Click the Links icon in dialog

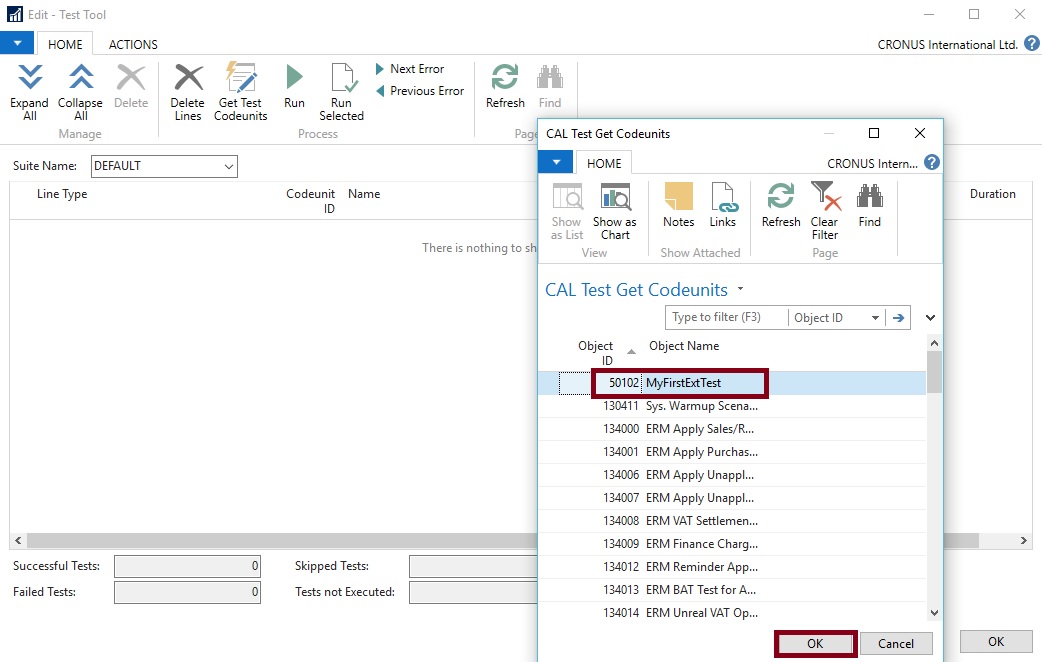722,198
